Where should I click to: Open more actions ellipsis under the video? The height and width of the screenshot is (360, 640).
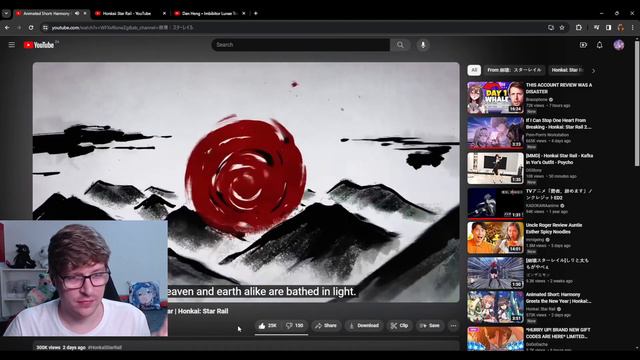[x=453, y=326]
